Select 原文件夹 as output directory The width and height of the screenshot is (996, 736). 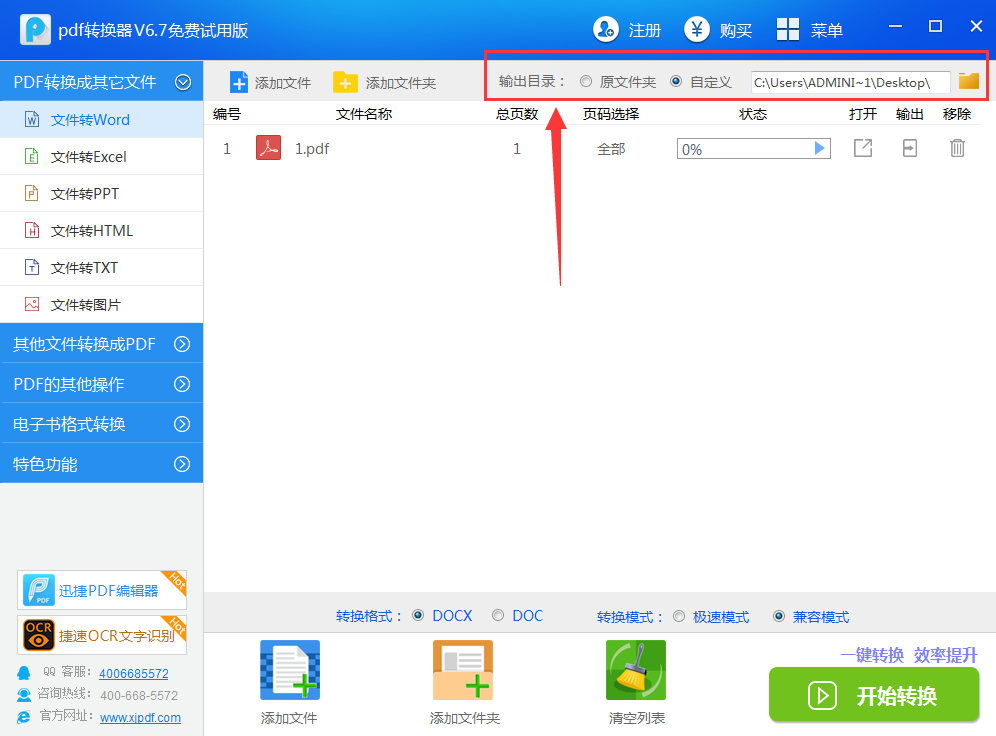coord(586,82)
